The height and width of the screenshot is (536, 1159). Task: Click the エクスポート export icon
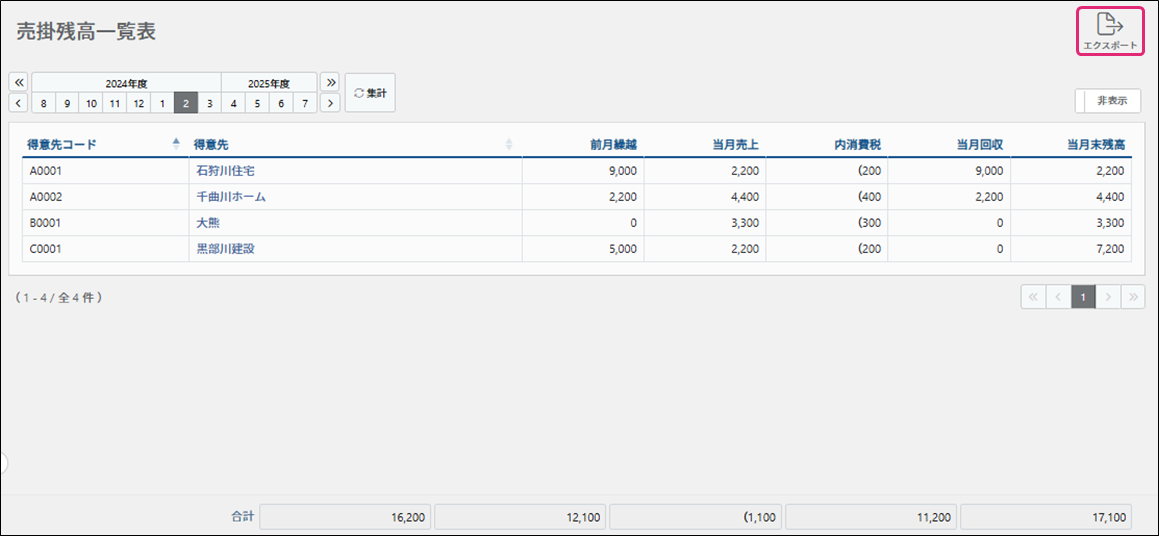(x=1110, y=30)
